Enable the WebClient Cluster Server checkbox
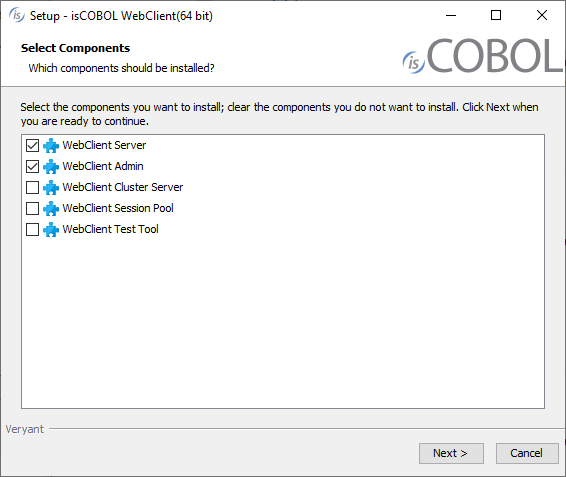The height and width of the screenshot is (477, 566). (32, 187)
